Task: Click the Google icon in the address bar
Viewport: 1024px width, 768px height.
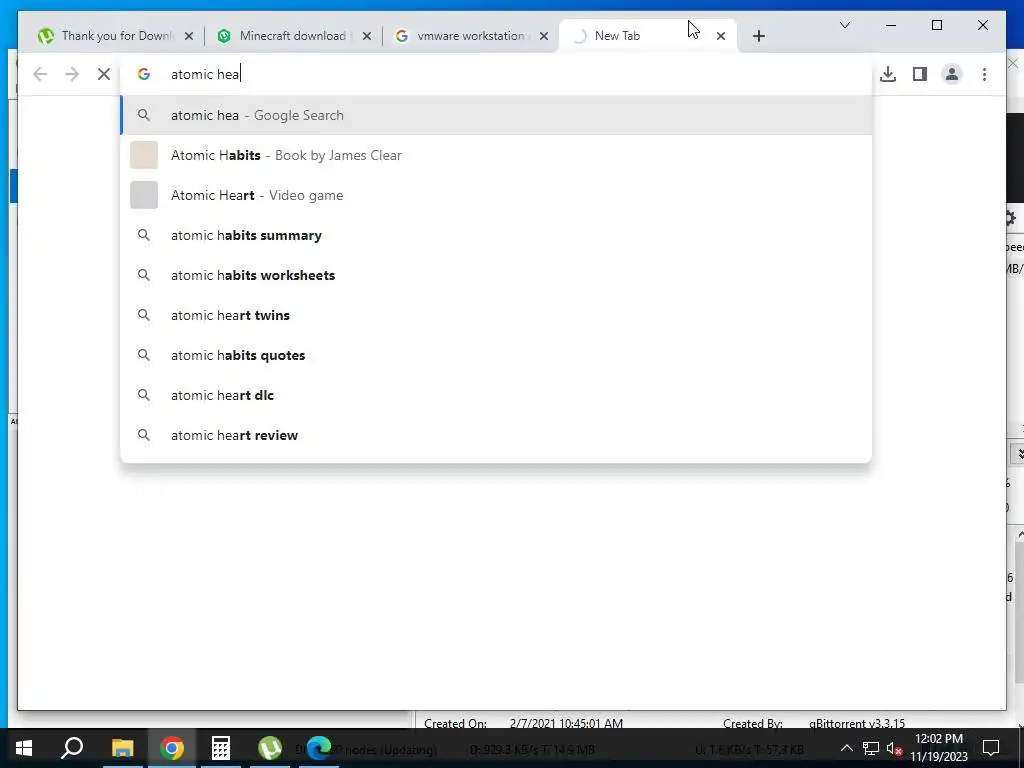Action: point(144,74)
